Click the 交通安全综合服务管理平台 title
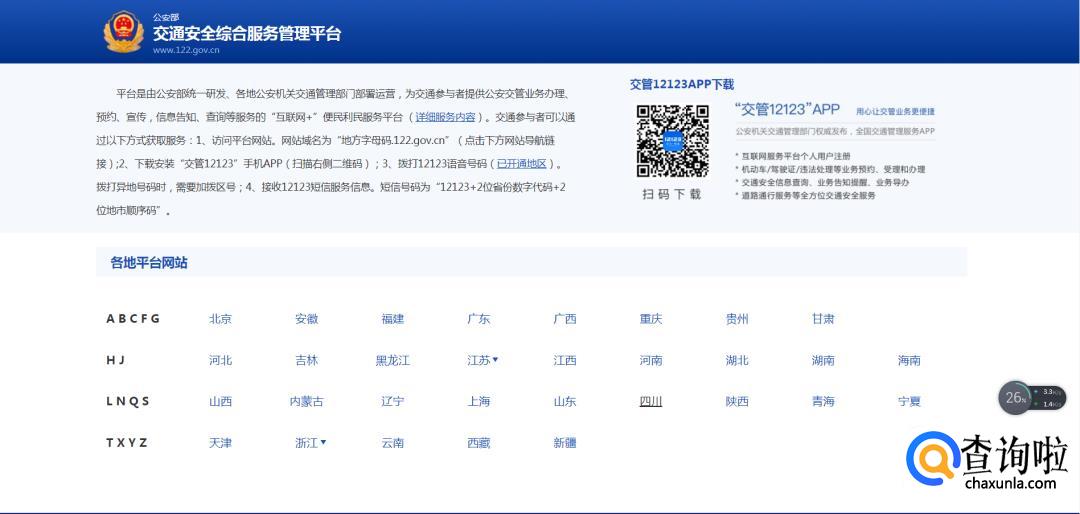 point(247,33)
